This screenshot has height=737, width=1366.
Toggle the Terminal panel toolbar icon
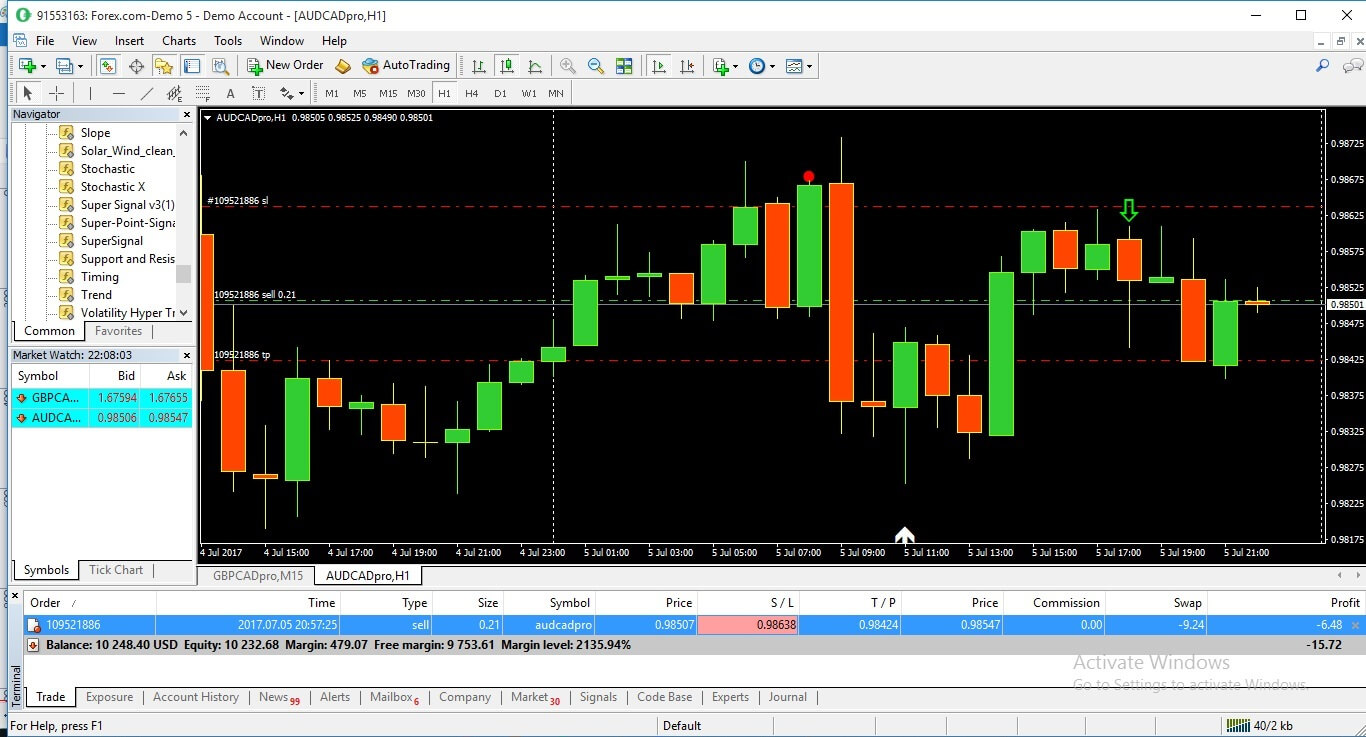click(192, 66)
